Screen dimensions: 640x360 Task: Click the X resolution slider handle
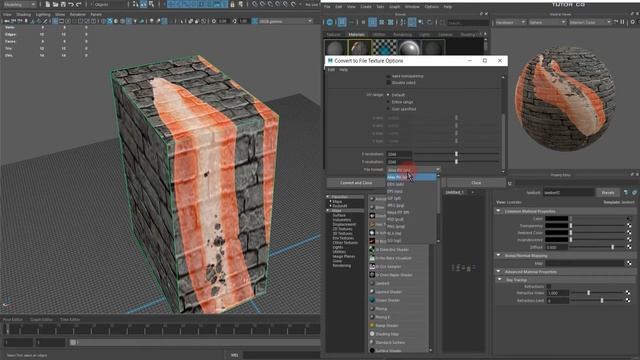point(456,154)
